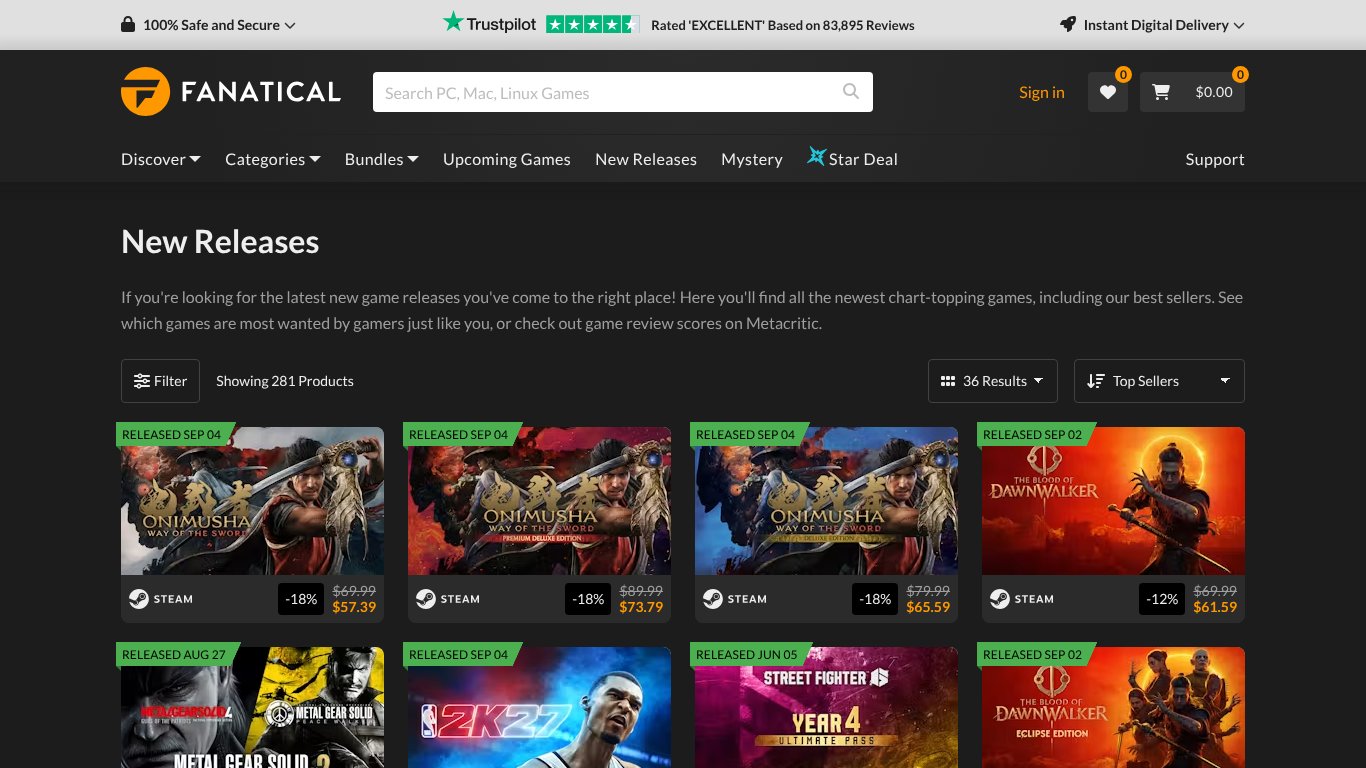Open the New Releases nav item
The image size is (1366, 768).
point(646,159)
